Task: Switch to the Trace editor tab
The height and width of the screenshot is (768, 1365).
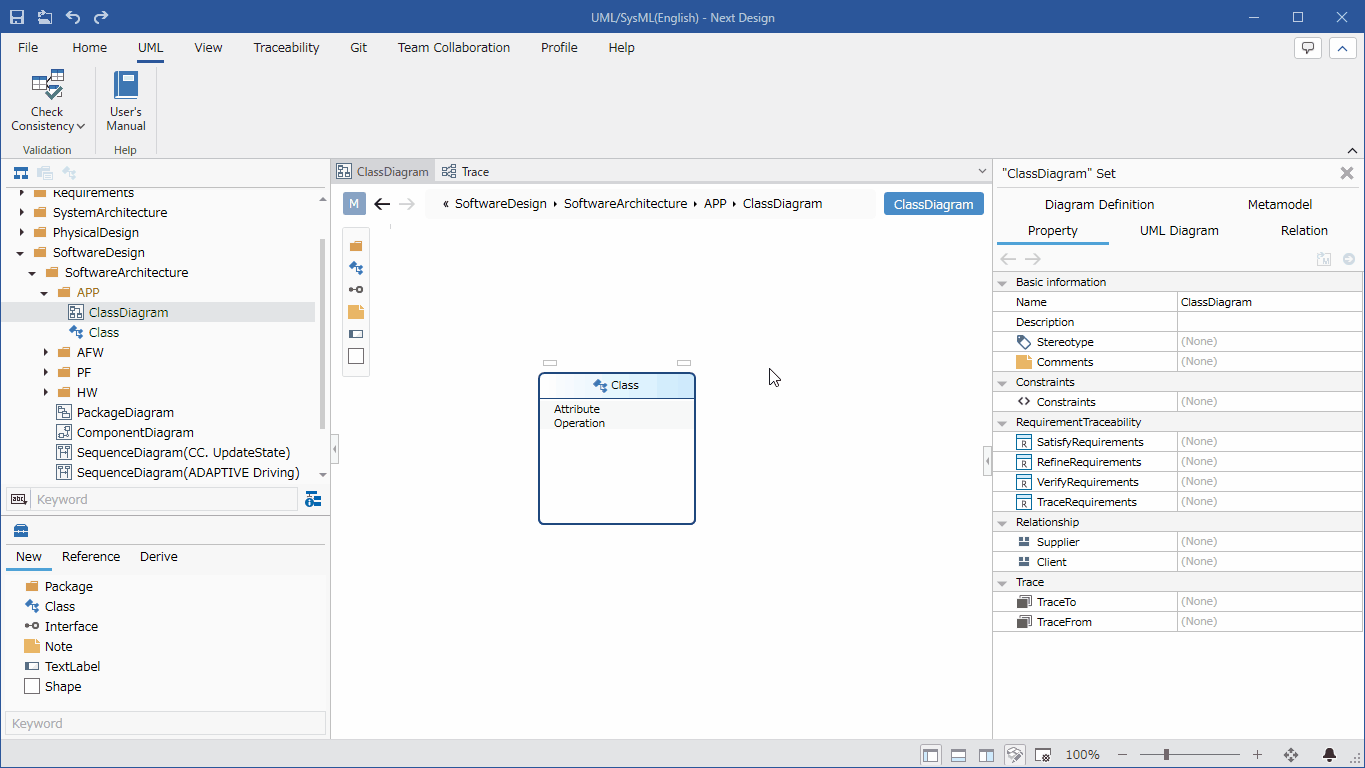Action: coord(466,172)
